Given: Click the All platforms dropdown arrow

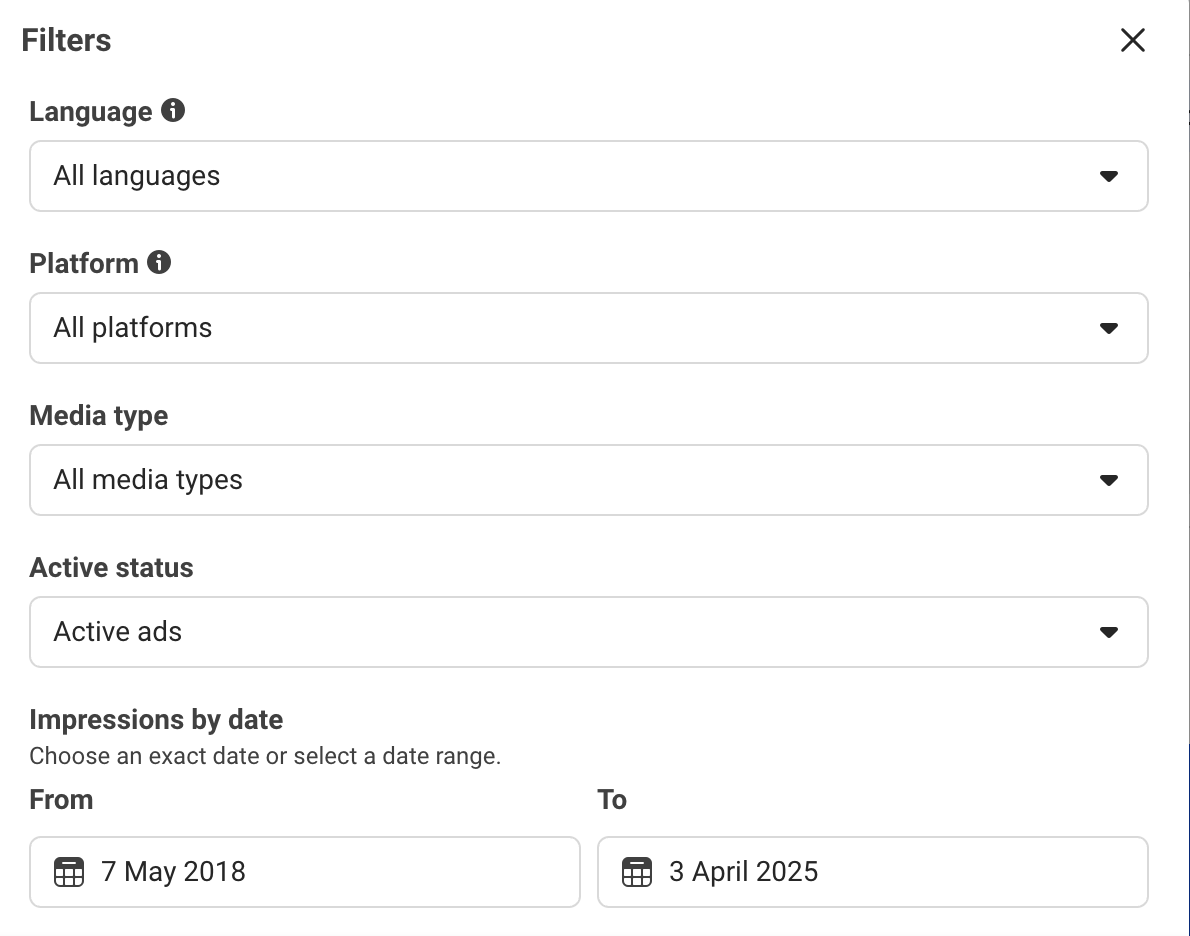Looking at the screenshot, I should pos(1108,328).
